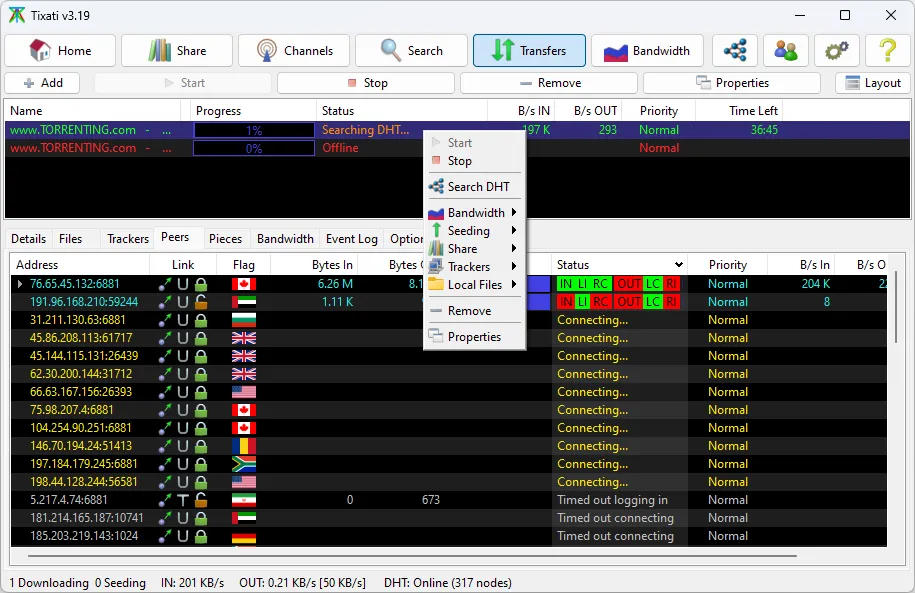Click the OUT speed in status bar
The height and width of the screenshot is (593, 915).
302,582
